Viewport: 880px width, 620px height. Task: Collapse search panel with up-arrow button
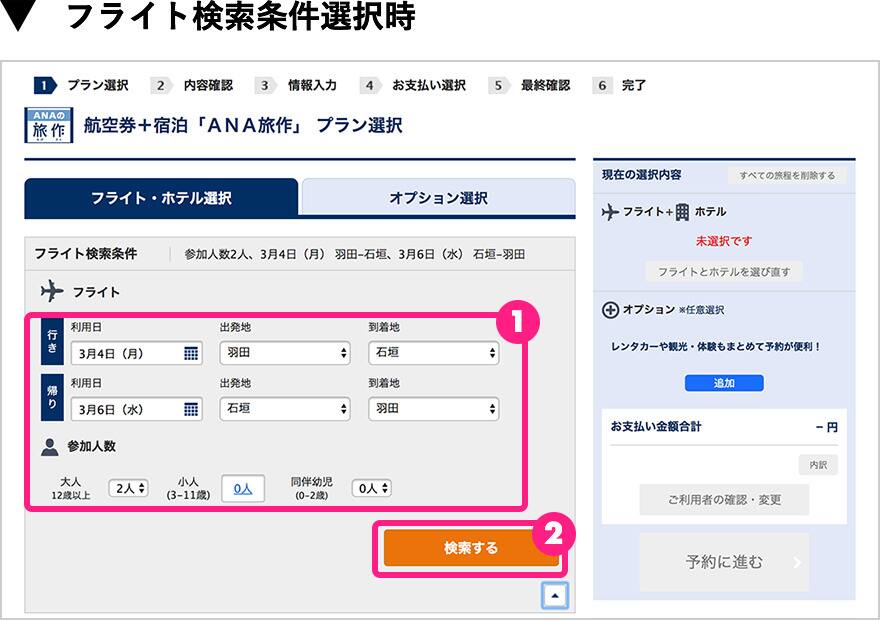[555, 595]
